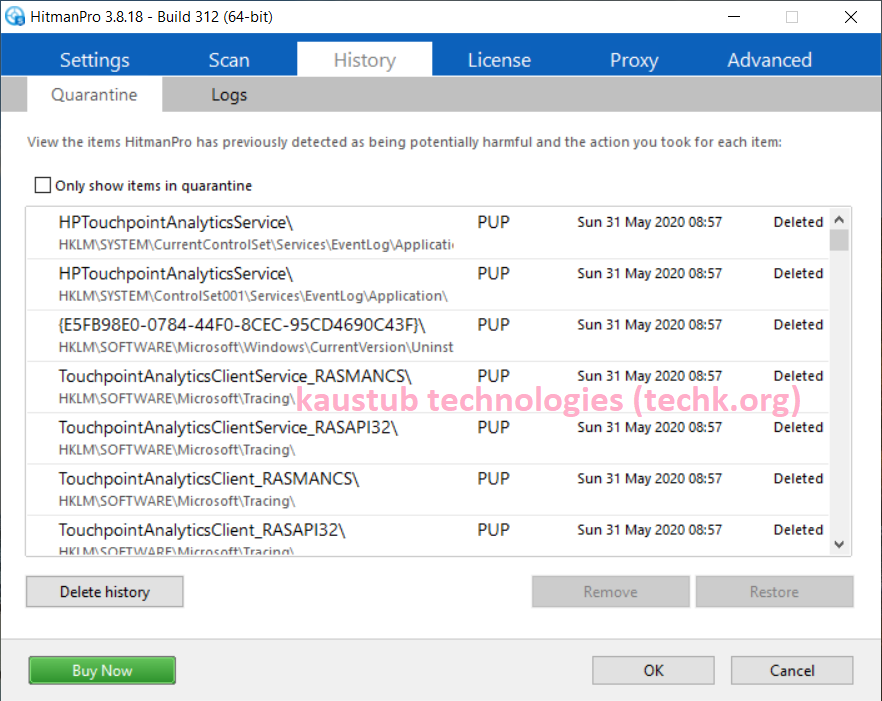Click the green Buy Now button
The width and height of the screenshot is (882, 701).
coord(102,670)
